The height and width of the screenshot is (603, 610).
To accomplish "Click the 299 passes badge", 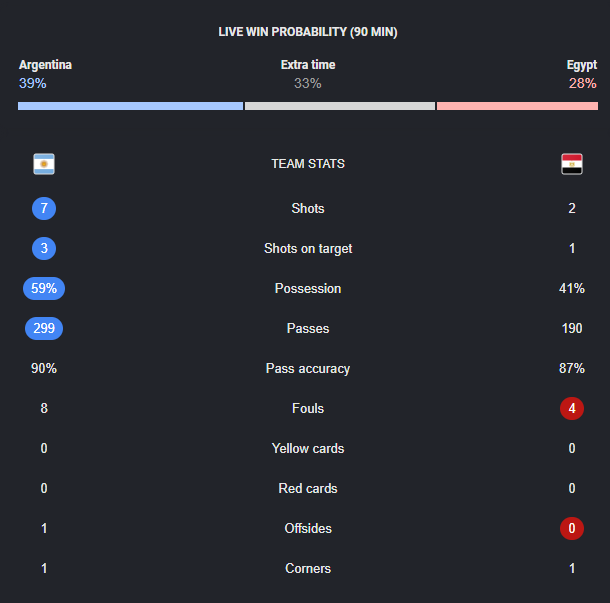I will pyautogui.click(x=44, y=328).
